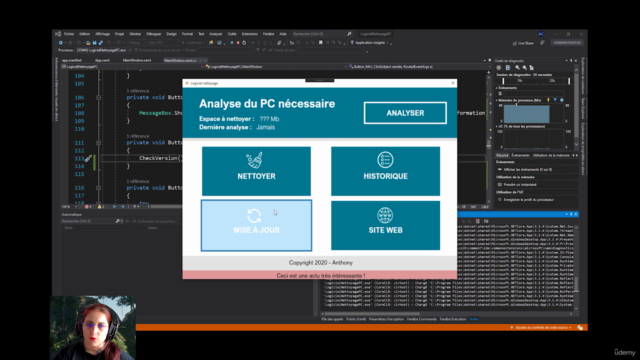The width and height of the screenshot is (640, 360).
Task: Click the diagnostic tools zoom out icon
Action: click(x=524, y=68)
